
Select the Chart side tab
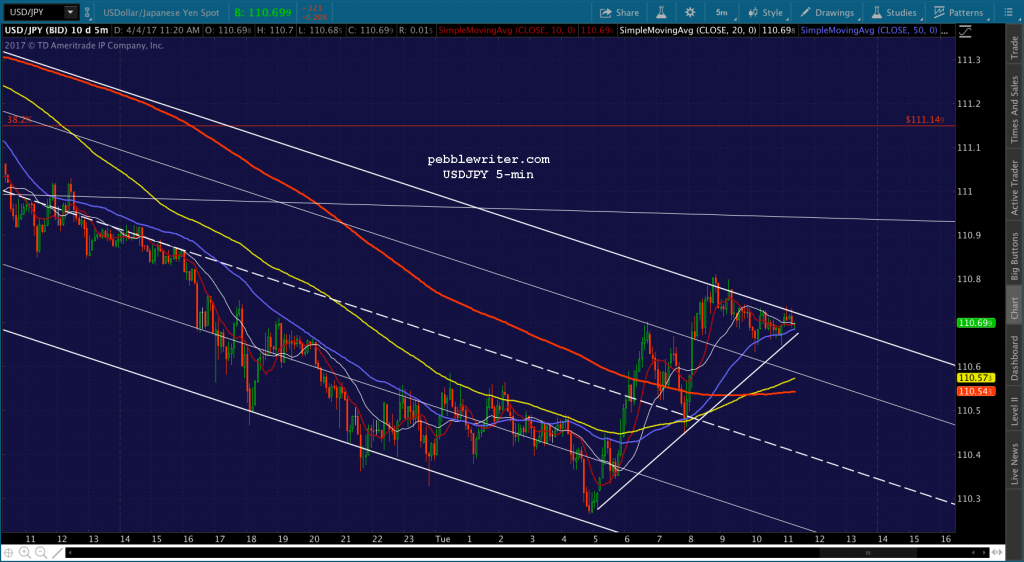1014,306
